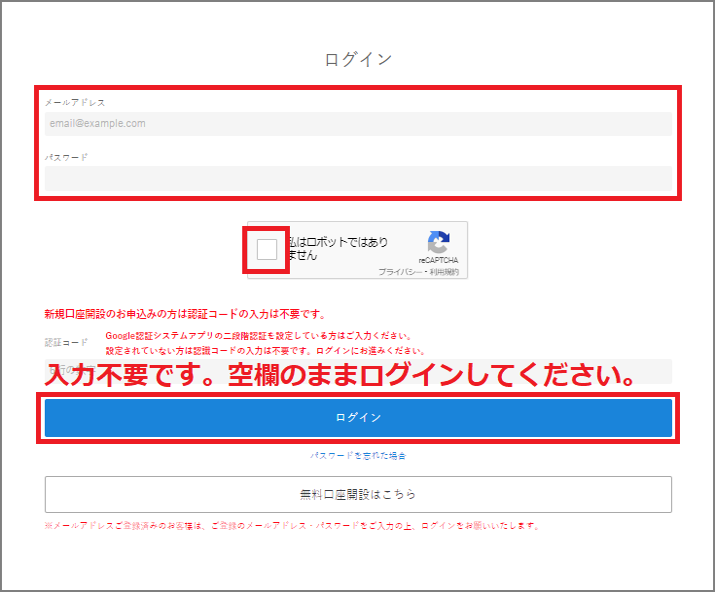Viewport: 715px width, 592px height.
Task: Check the 私はロボットではありません checkbox
Action: point(267,249)
